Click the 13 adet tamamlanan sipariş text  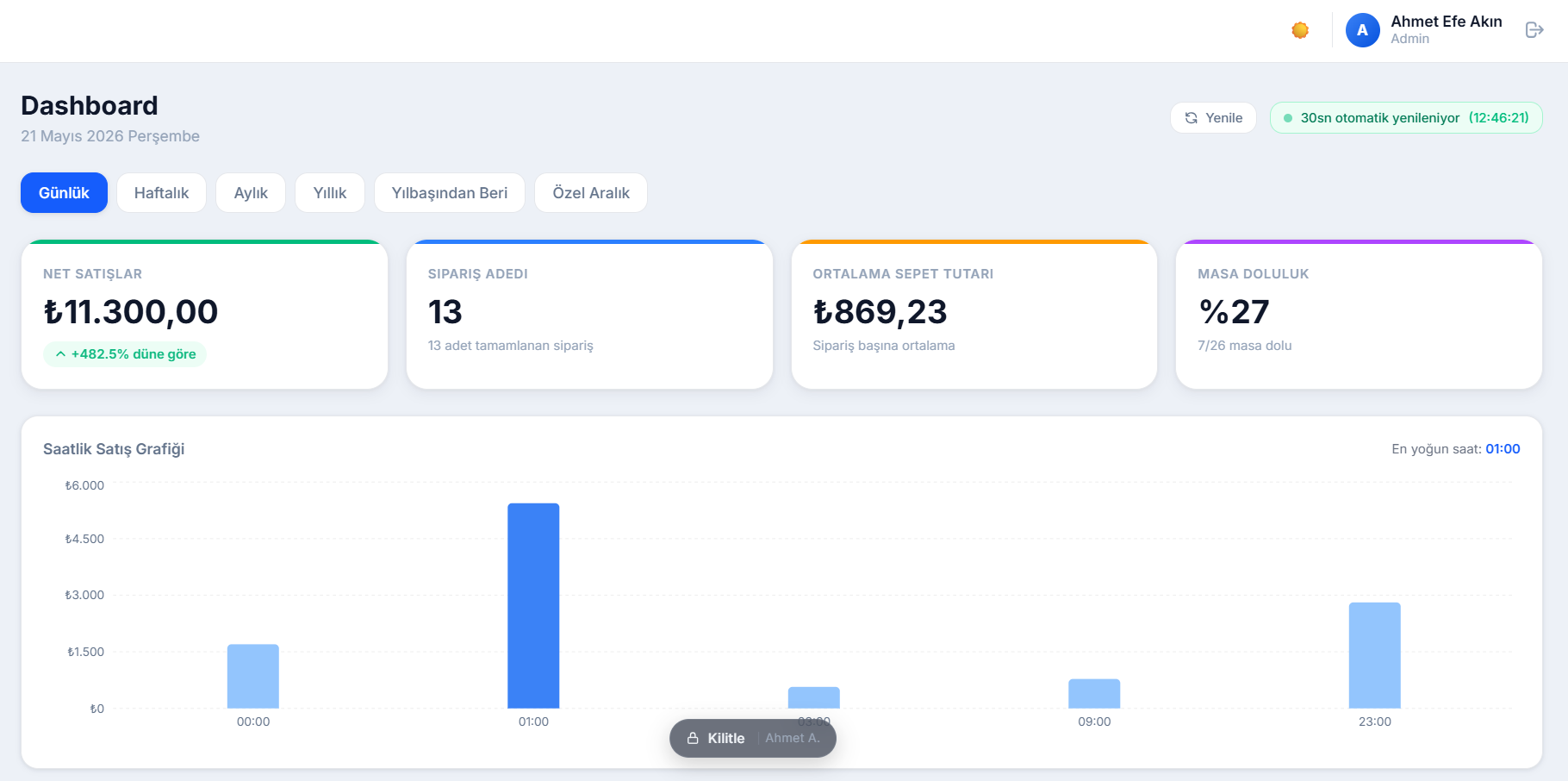[x=510, y=346]
